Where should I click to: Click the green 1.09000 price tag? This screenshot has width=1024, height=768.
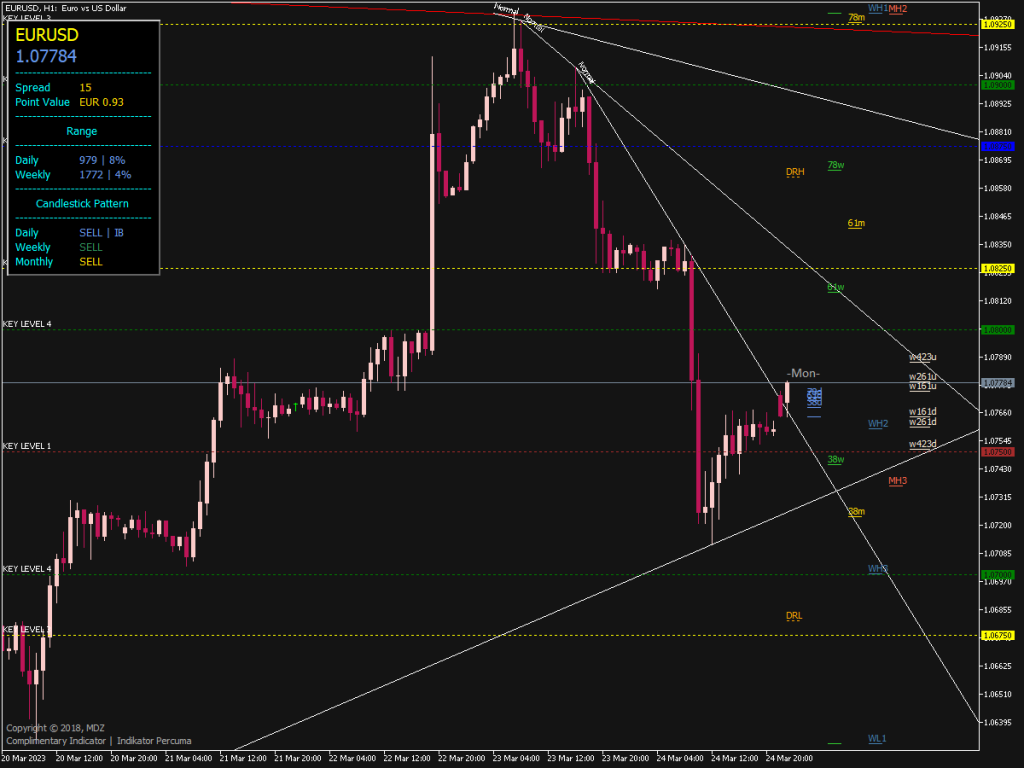(998, 85)
